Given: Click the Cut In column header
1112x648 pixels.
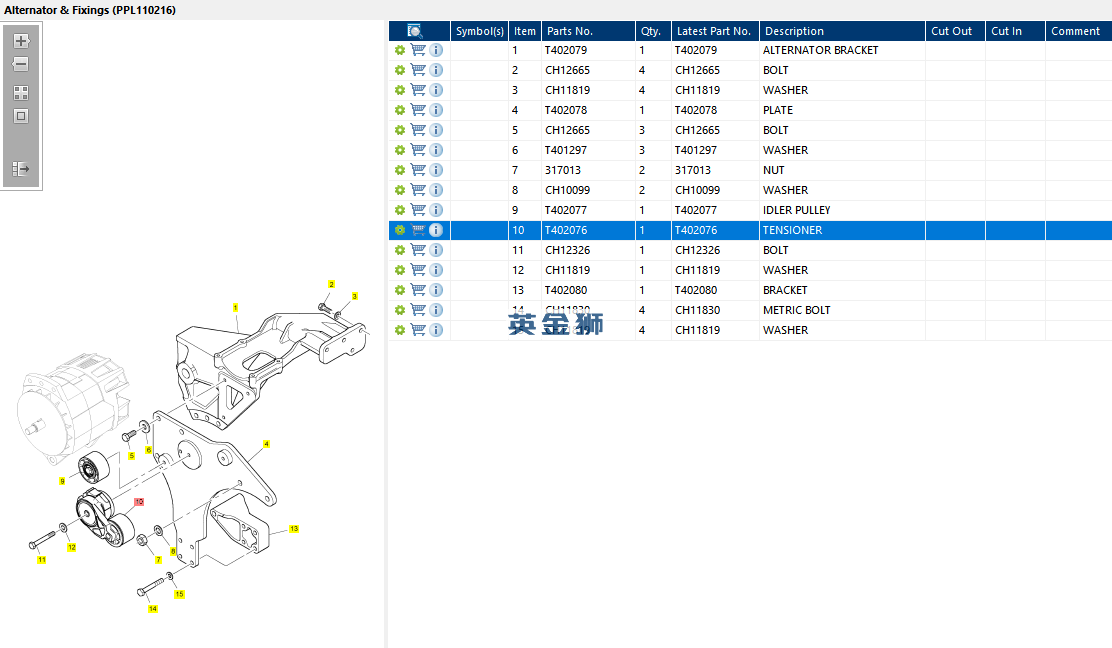Looking at the screenshot, I should [1015, 31].
